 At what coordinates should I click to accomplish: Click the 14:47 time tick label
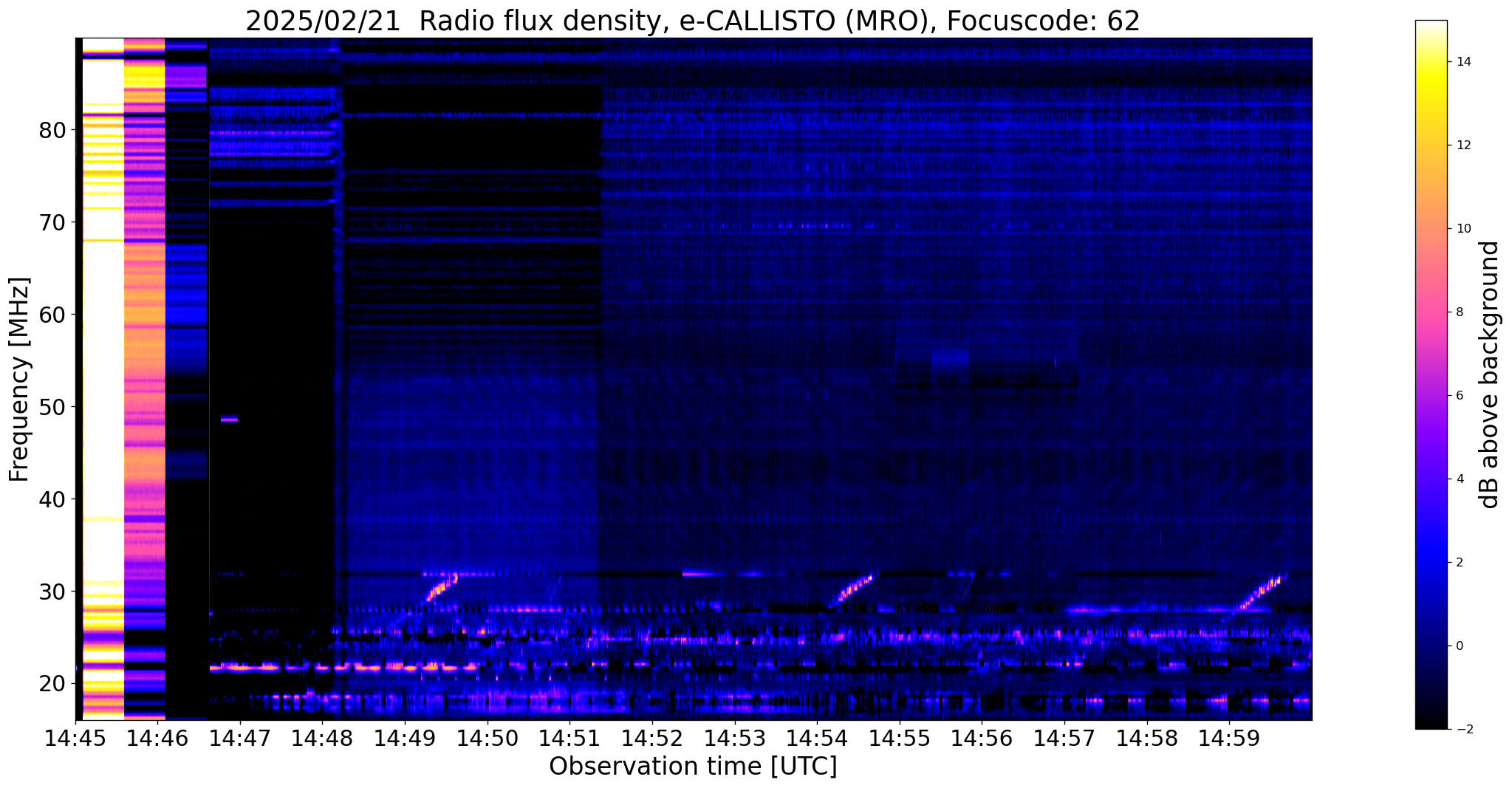(x=240, y=739)
